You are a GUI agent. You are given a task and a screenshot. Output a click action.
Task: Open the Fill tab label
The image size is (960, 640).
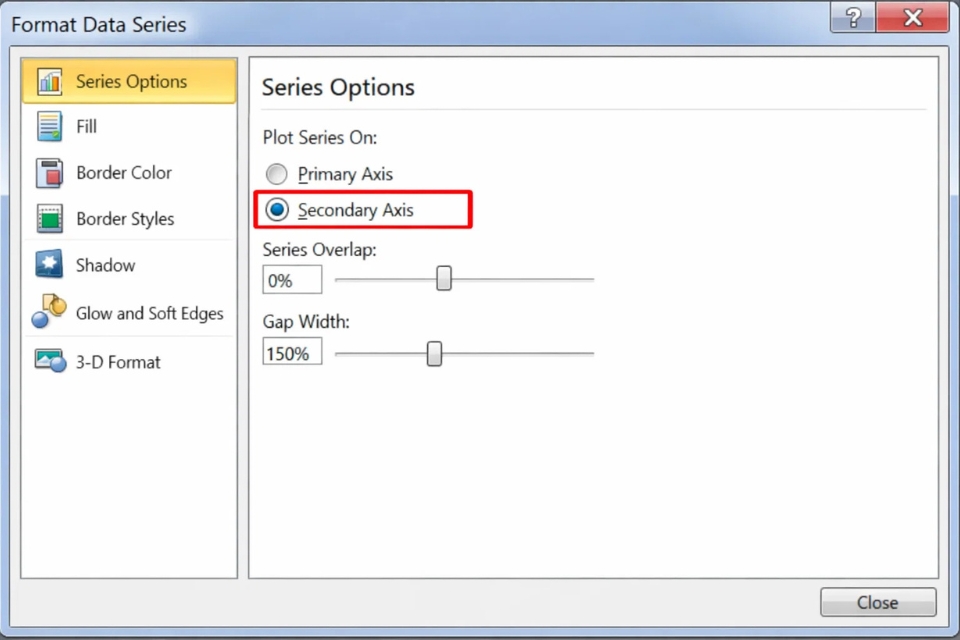pyautogui.click(x=87, y=127)
